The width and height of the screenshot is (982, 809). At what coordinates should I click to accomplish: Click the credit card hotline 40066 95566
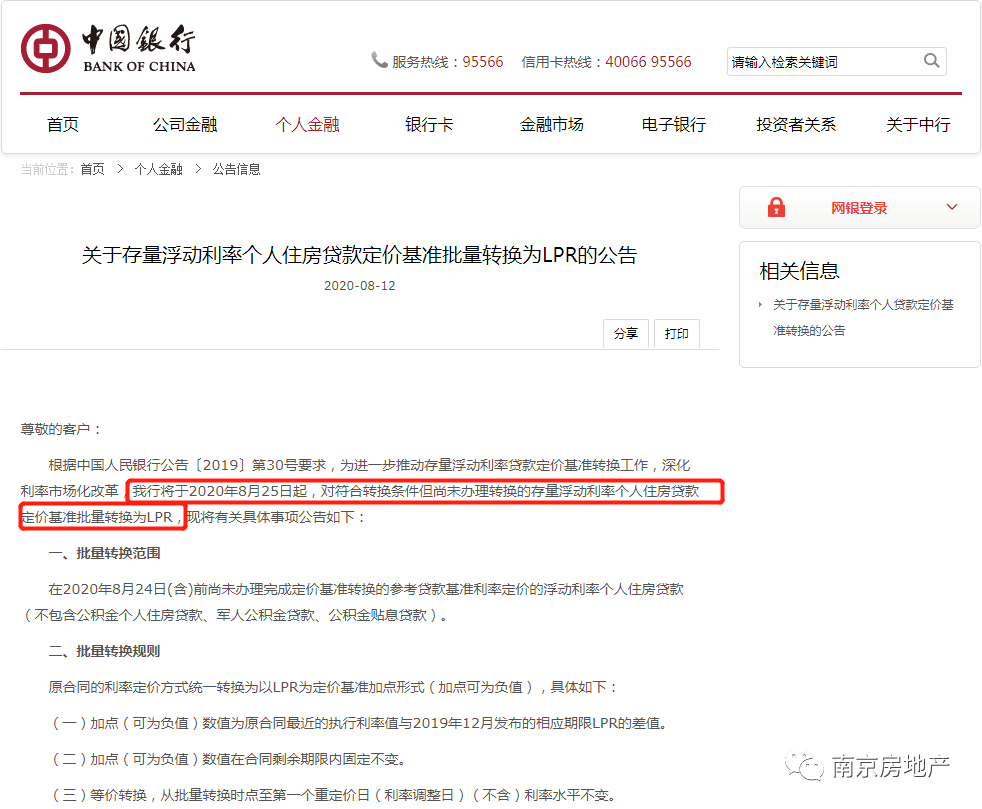[648, 61]
